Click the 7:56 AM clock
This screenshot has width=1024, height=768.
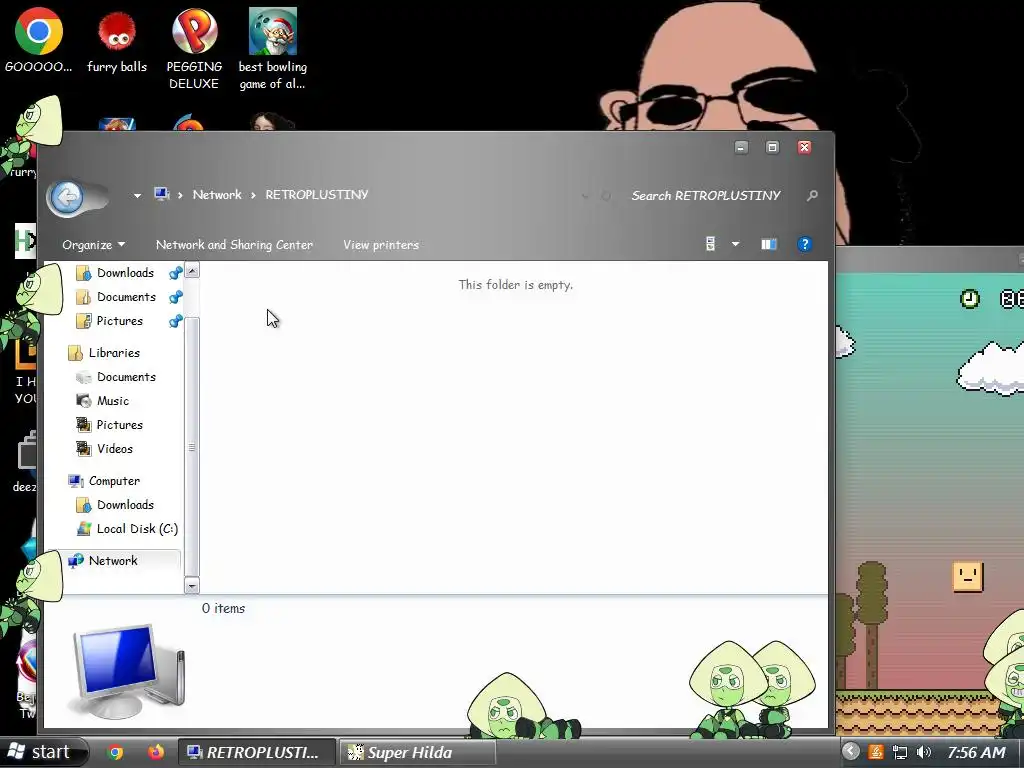(x=976, y=752)
